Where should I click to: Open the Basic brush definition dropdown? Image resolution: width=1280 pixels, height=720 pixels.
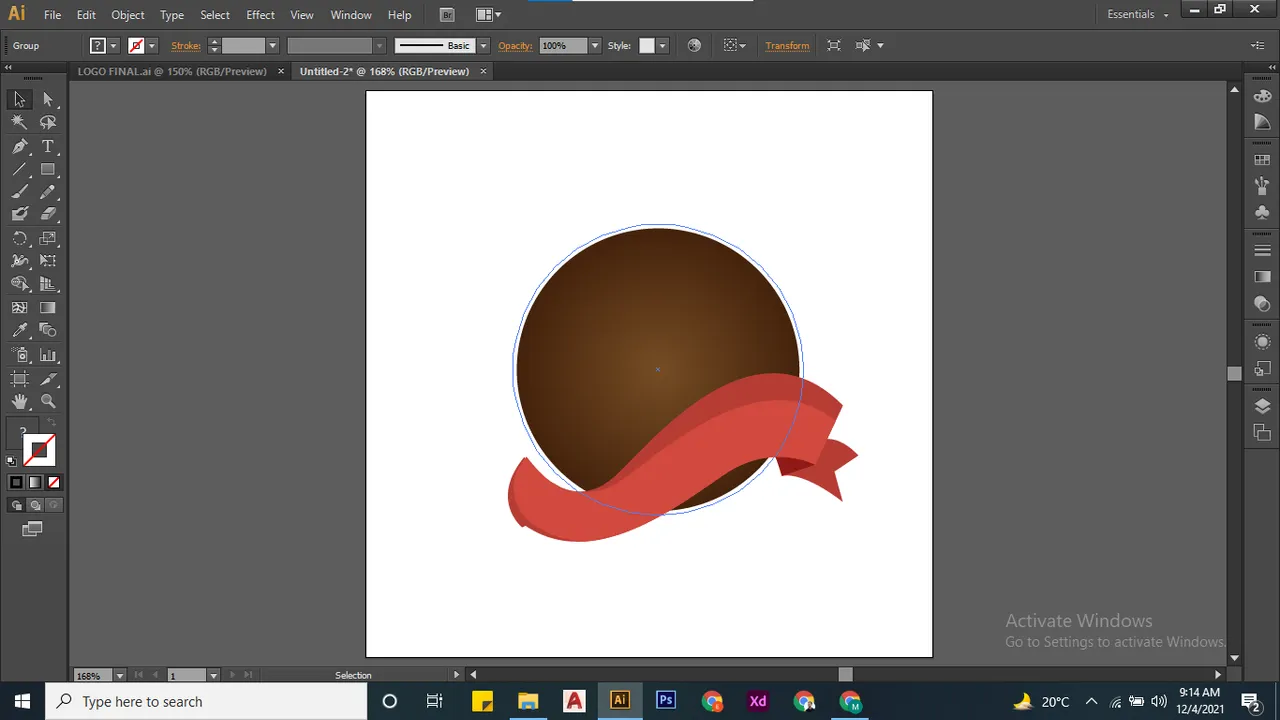coord(484,46)
